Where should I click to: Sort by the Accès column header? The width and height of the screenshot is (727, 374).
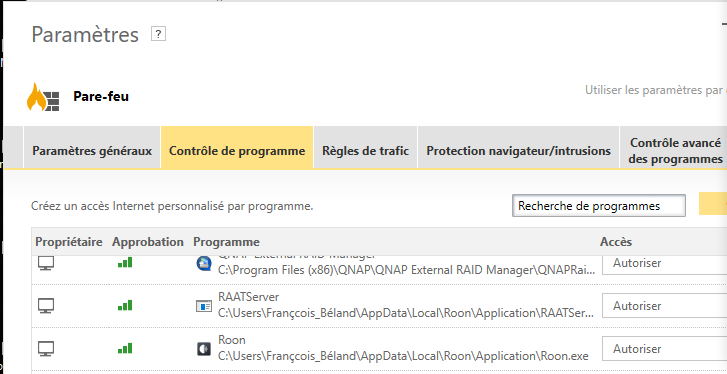pos(616,242)
